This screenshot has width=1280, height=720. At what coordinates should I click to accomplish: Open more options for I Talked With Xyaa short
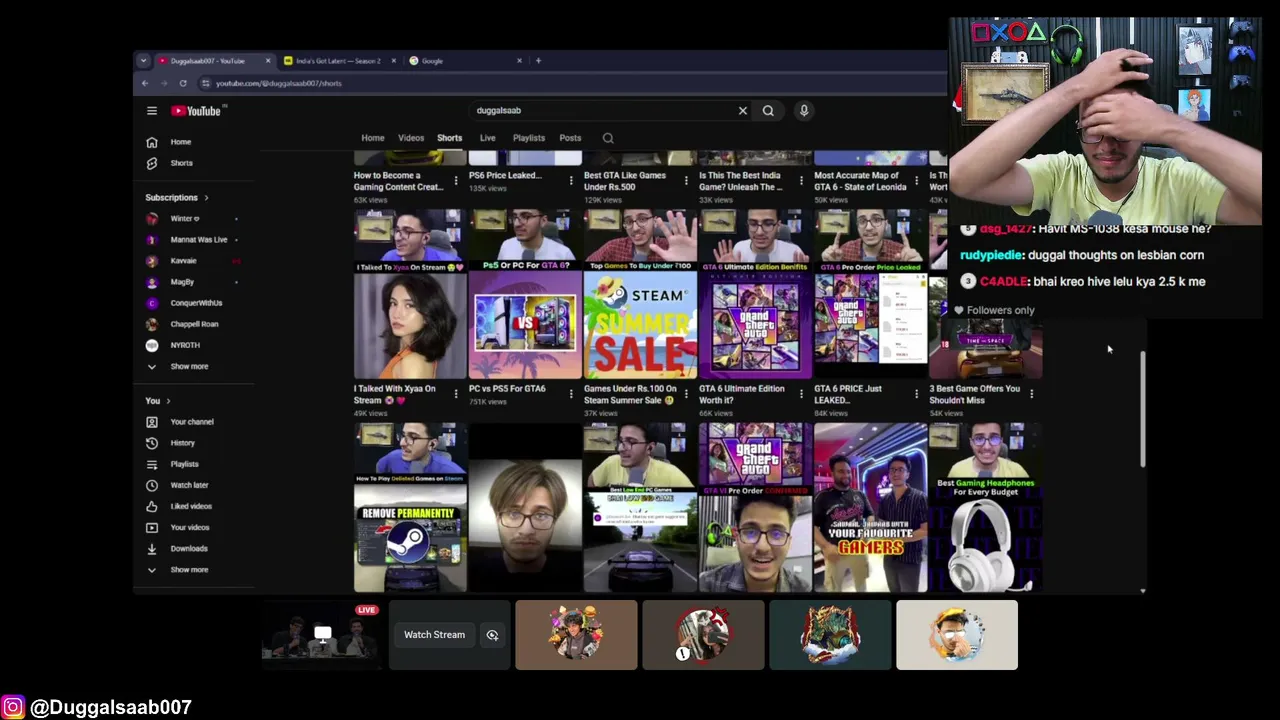456,394
